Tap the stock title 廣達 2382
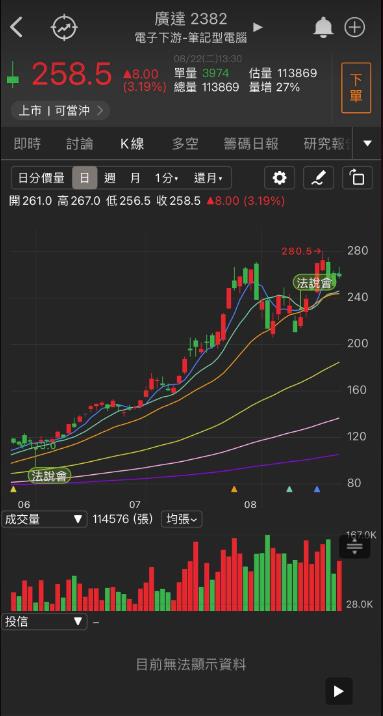Image resolution: width=383 pixels, height=716 pixels. point(191,19)
